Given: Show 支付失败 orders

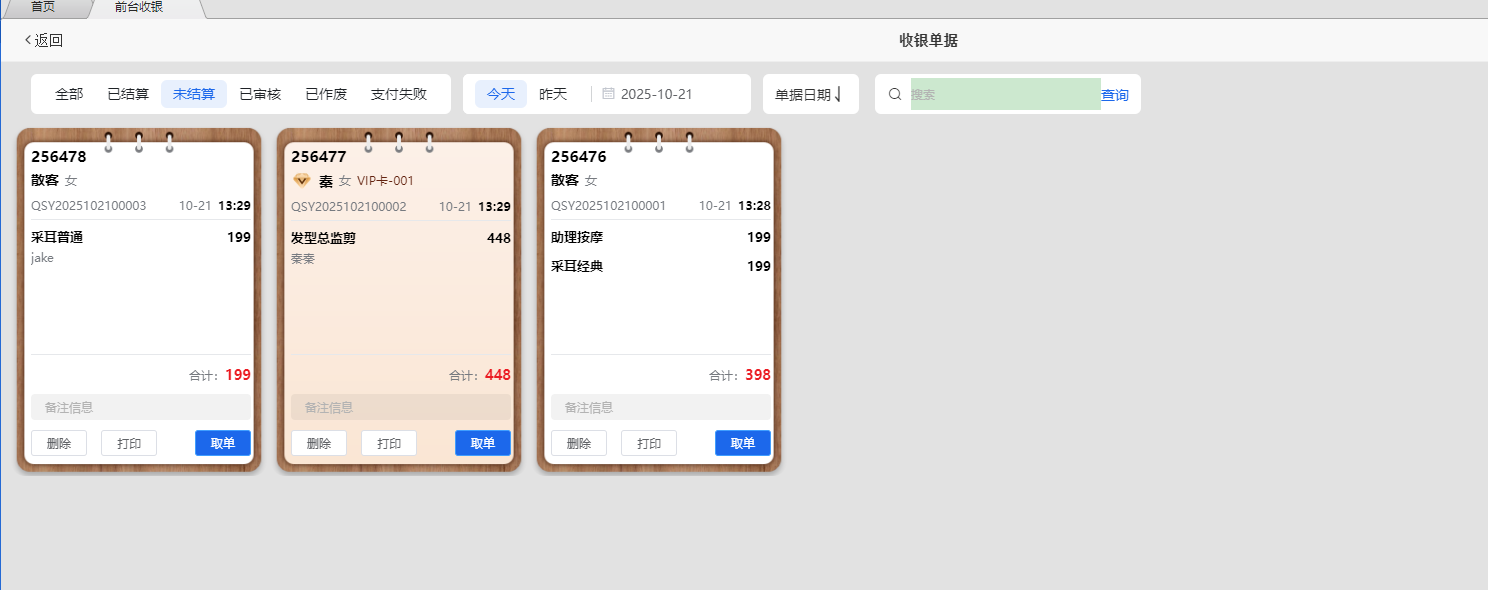Looking at the screenshot, I should point(399,94).
